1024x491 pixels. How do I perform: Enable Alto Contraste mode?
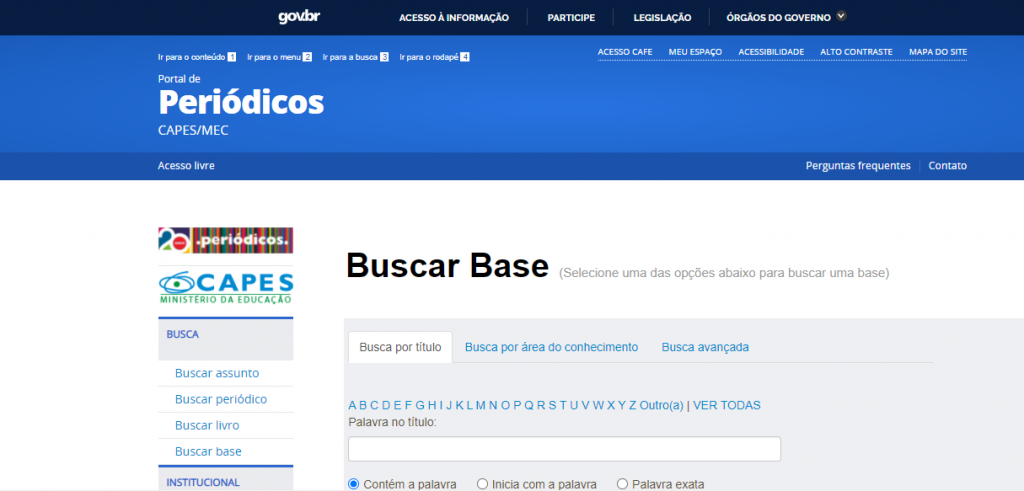856,52
